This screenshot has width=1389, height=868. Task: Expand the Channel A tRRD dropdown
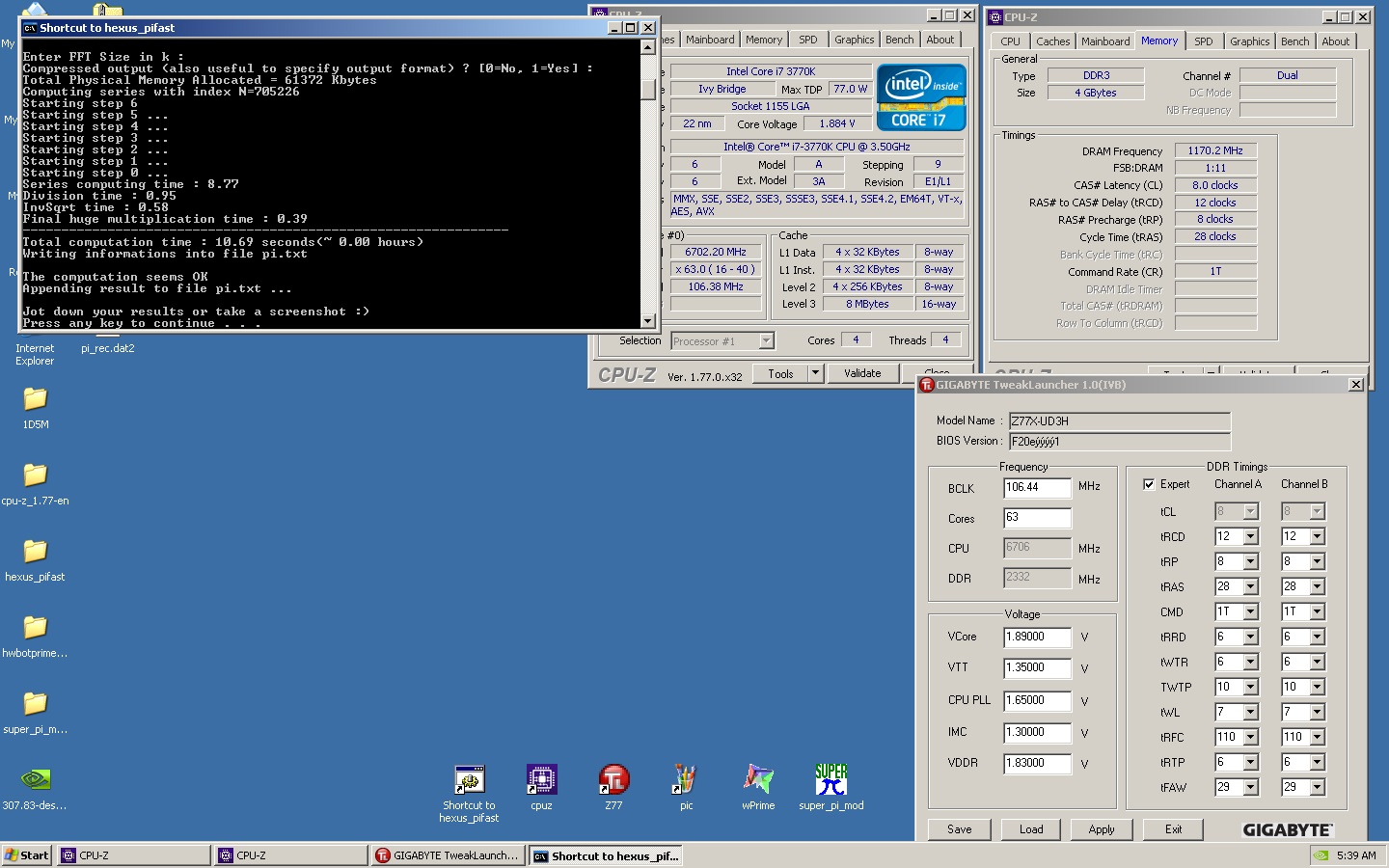tap(1250, 637)
